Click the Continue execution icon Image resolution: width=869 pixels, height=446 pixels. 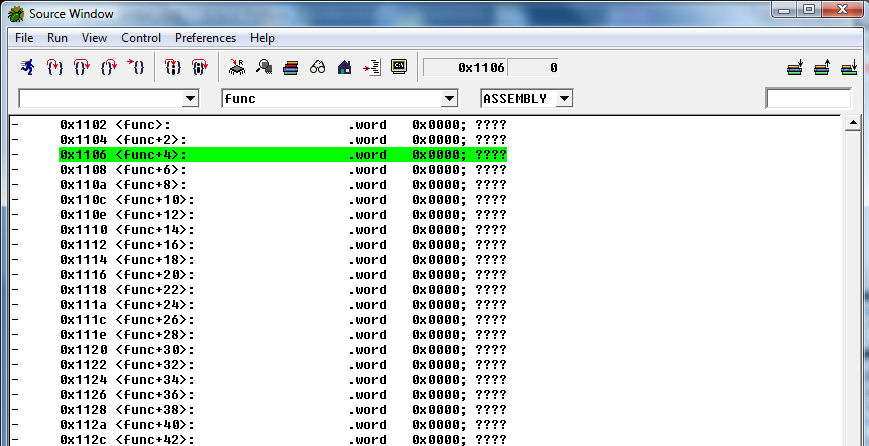coord(136,68)
